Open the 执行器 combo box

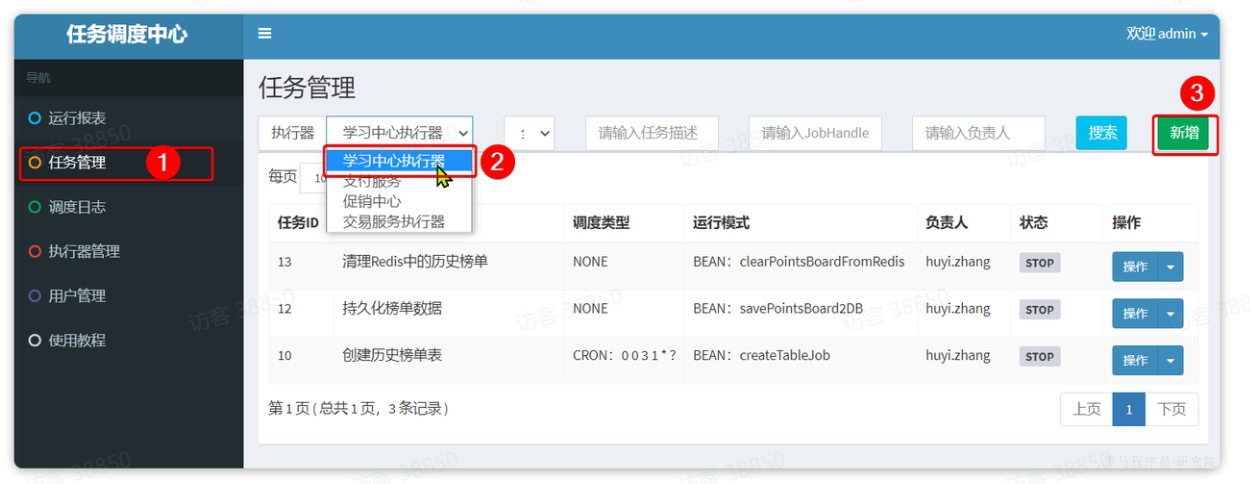399,132
